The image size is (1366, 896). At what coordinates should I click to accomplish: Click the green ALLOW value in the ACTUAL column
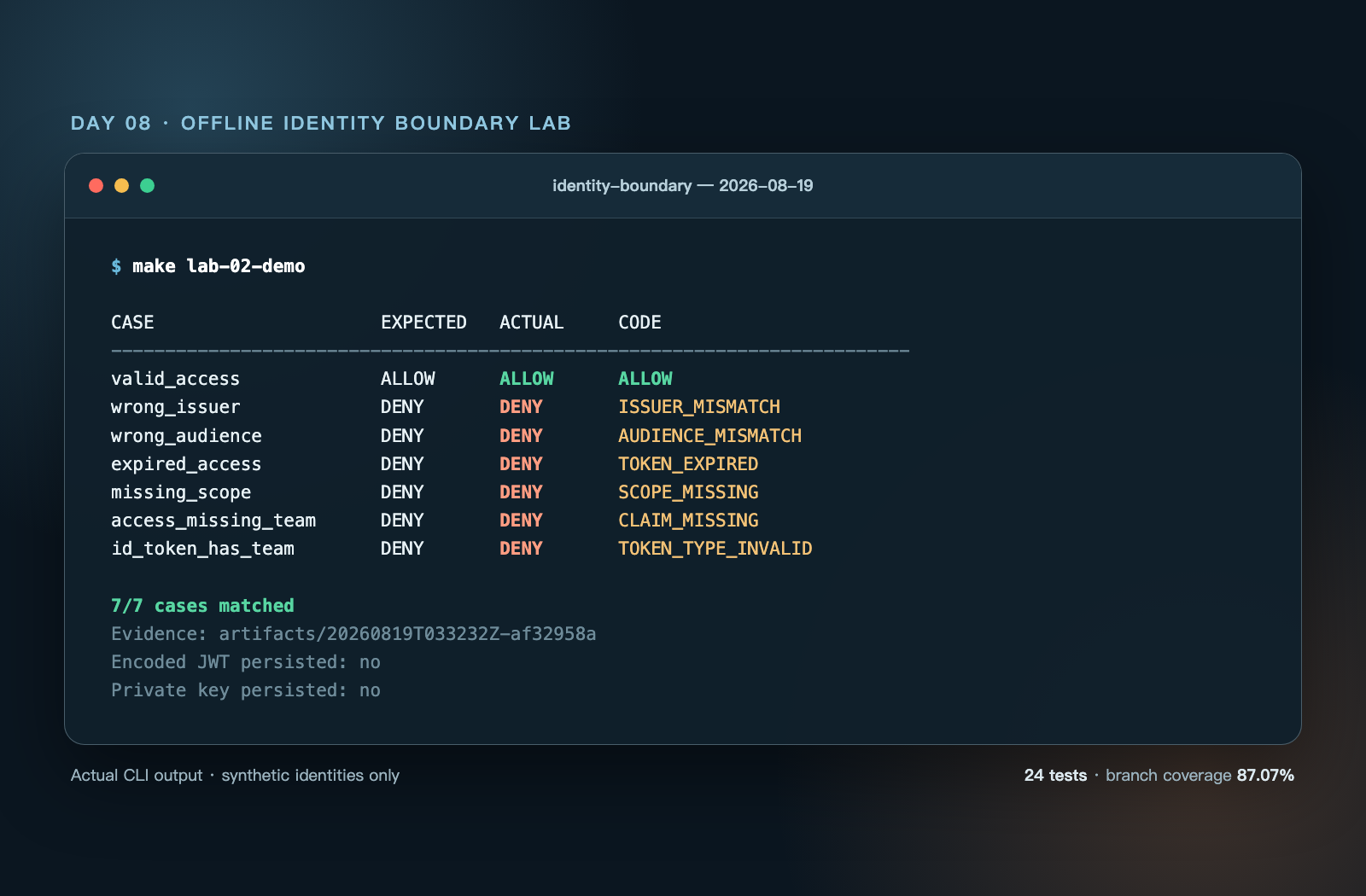click(x=526, y=379)
